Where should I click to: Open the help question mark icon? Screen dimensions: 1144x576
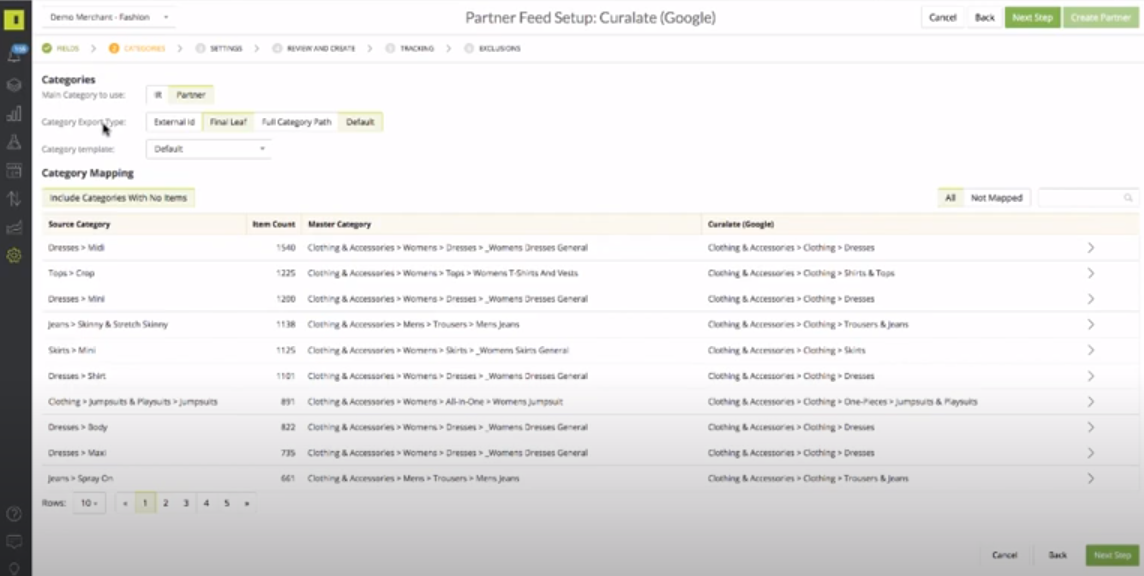point(15,514)
